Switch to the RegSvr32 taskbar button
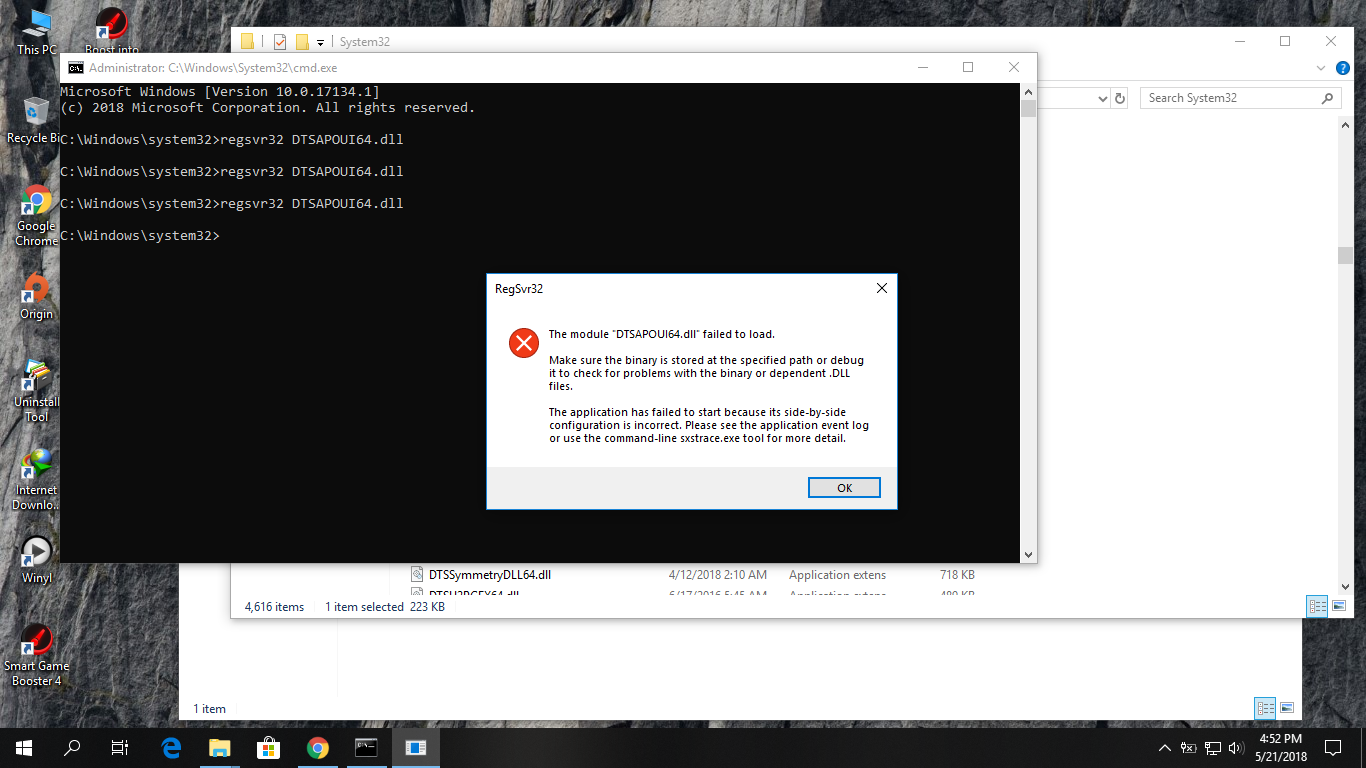The height and width of the screenshot is (768, 1366). (415, 747)
